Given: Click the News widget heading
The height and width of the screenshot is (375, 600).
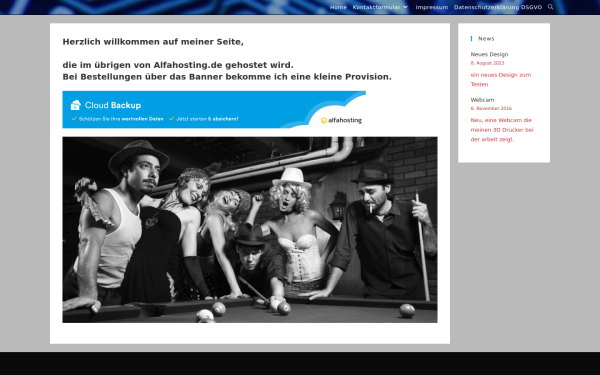Looking at the screenshot, I should coord(486,39).
